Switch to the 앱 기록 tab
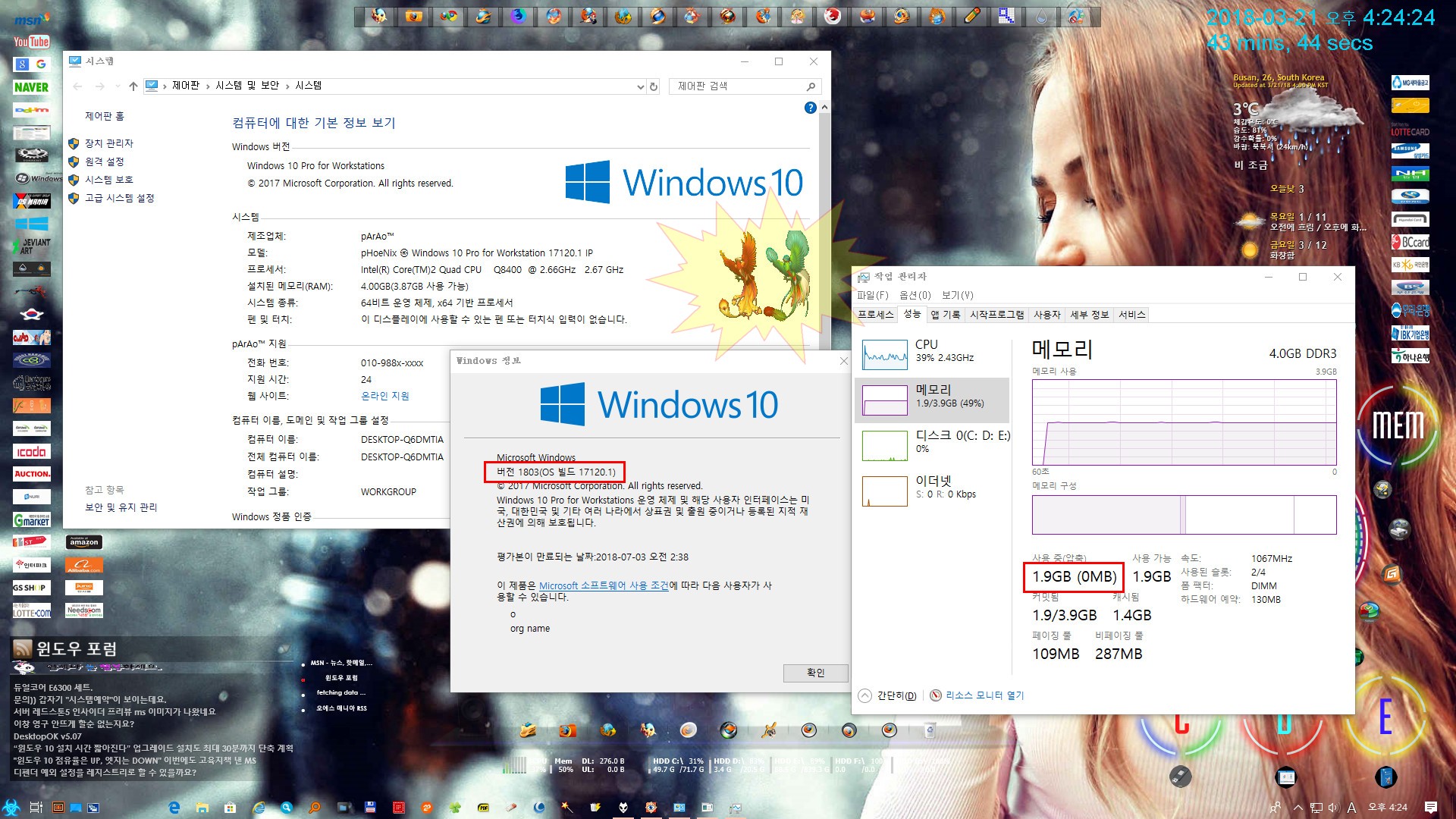 coord(945,315)
